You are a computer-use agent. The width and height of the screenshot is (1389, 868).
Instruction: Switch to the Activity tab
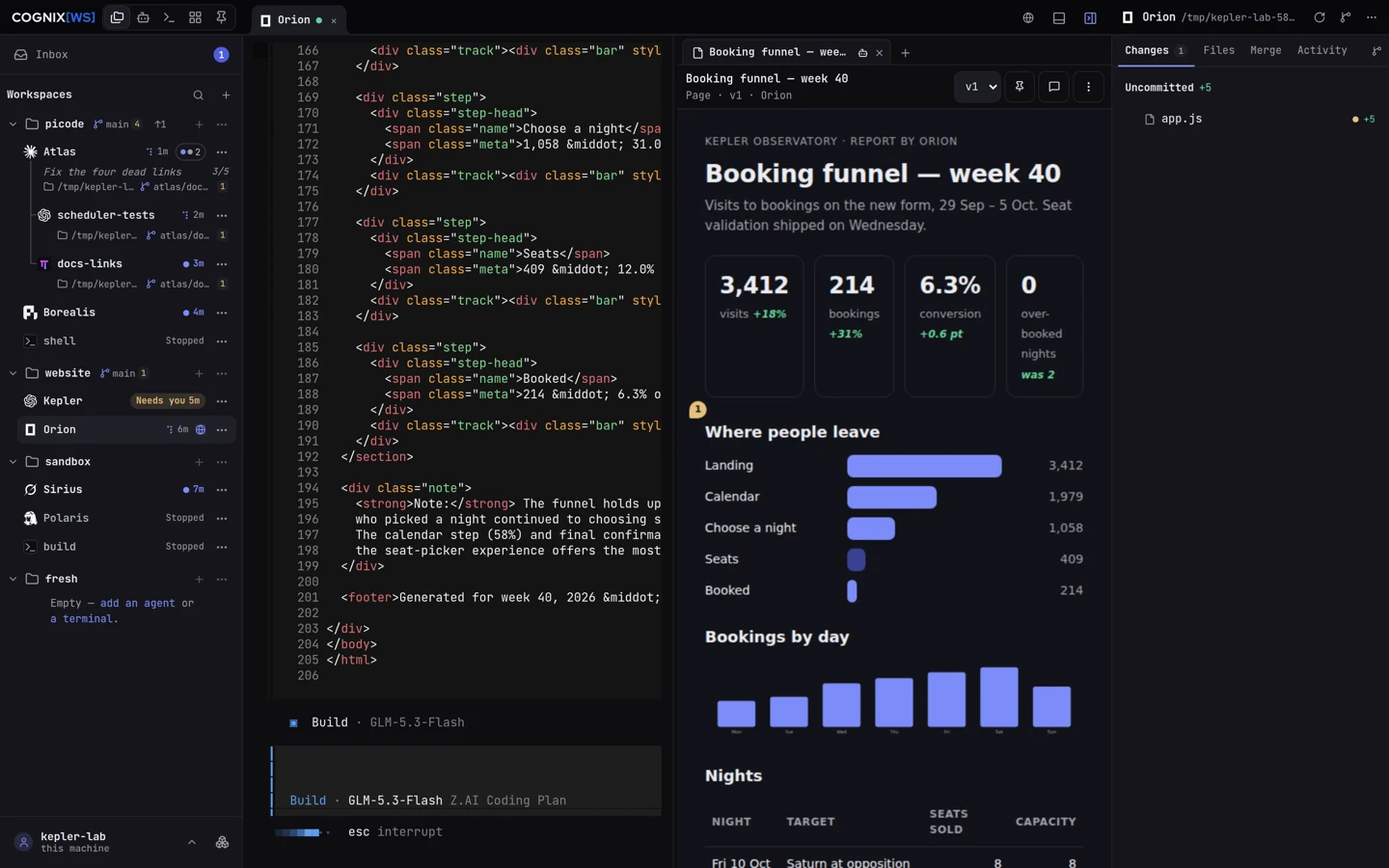click(1321, 51)
